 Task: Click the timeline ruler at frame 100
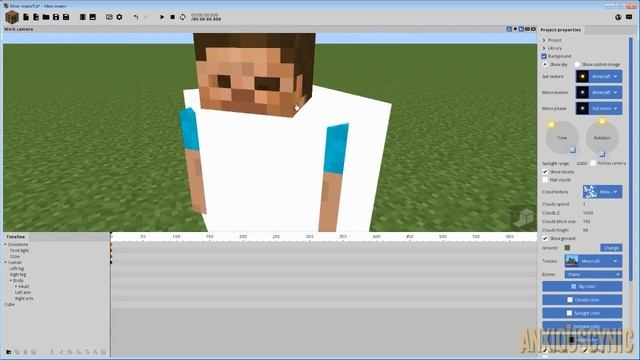[176, 237]
